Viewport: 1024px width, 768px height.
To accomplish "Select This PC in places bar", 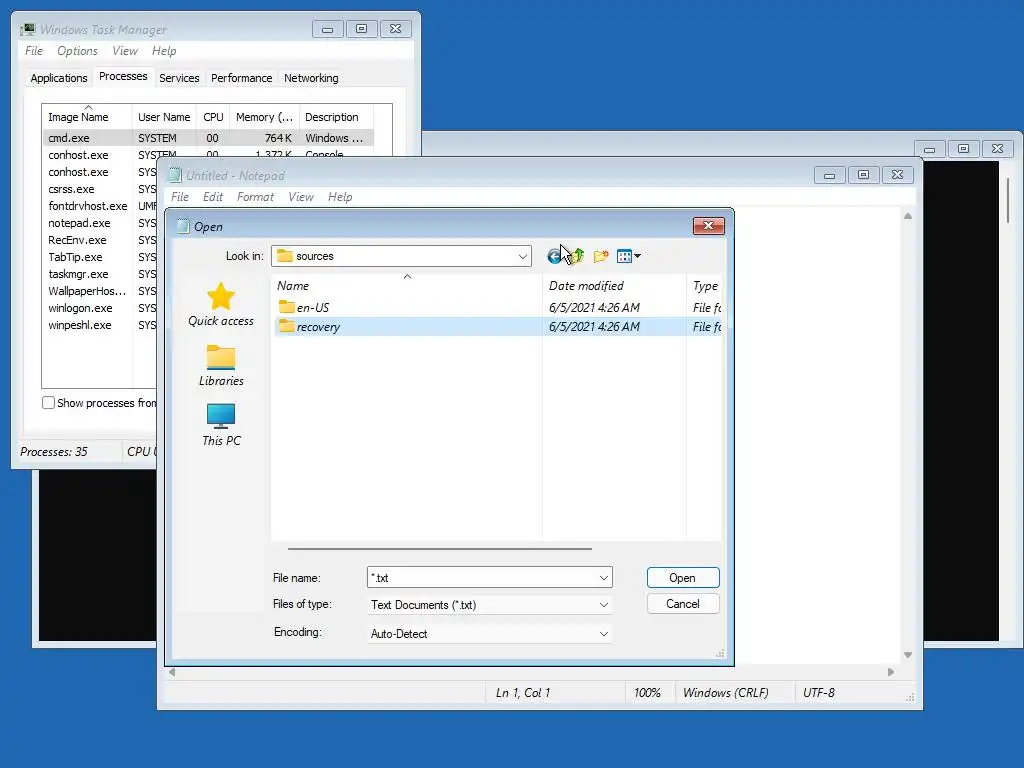I will point(221,425).
